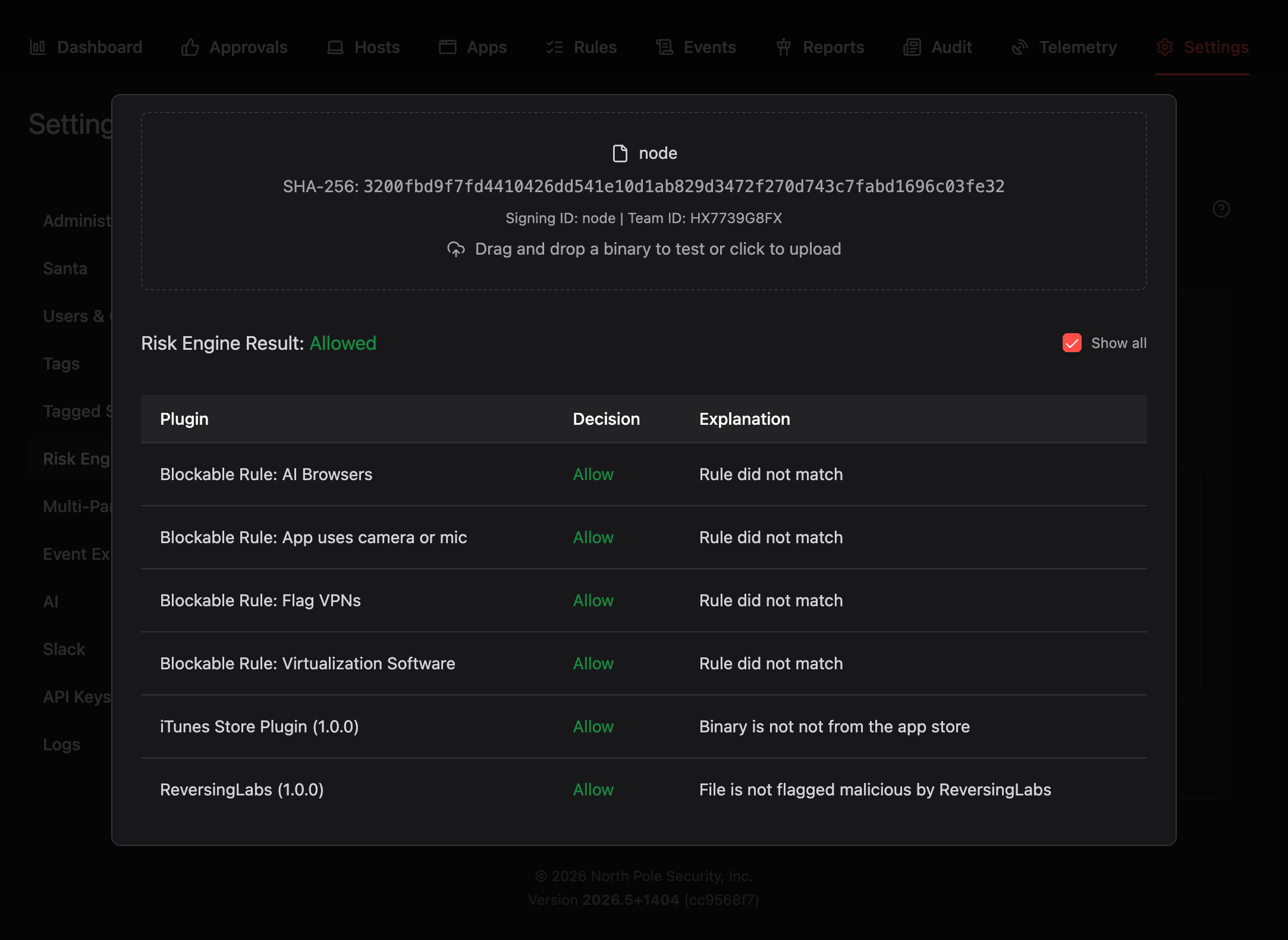Click Allow decision for Flag VPNs
This screenshot has height=940, width=1288.
coord(593,600)
